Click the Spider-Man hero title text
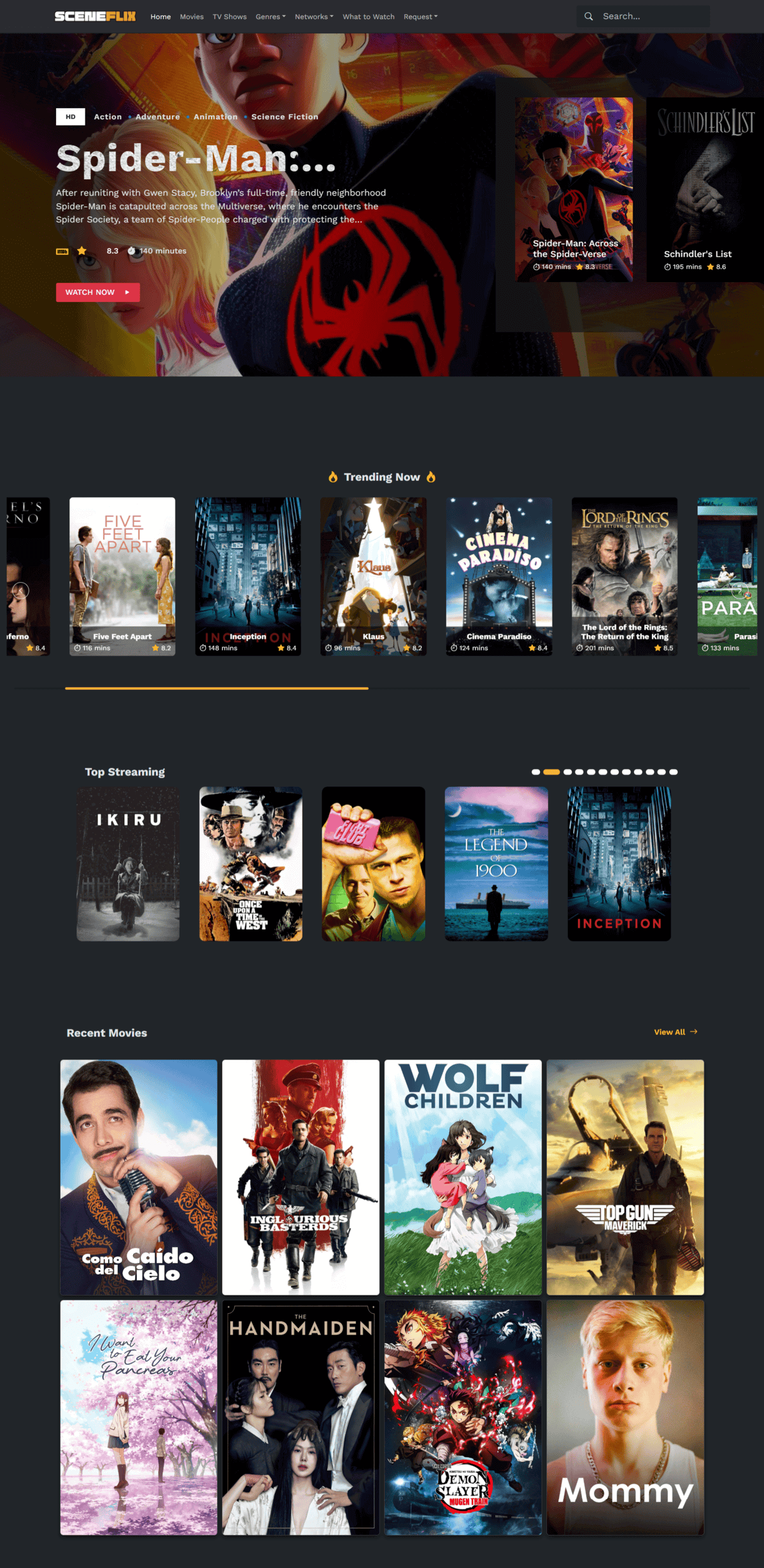This screenshot has width=764, height=1568. (195, 158)
